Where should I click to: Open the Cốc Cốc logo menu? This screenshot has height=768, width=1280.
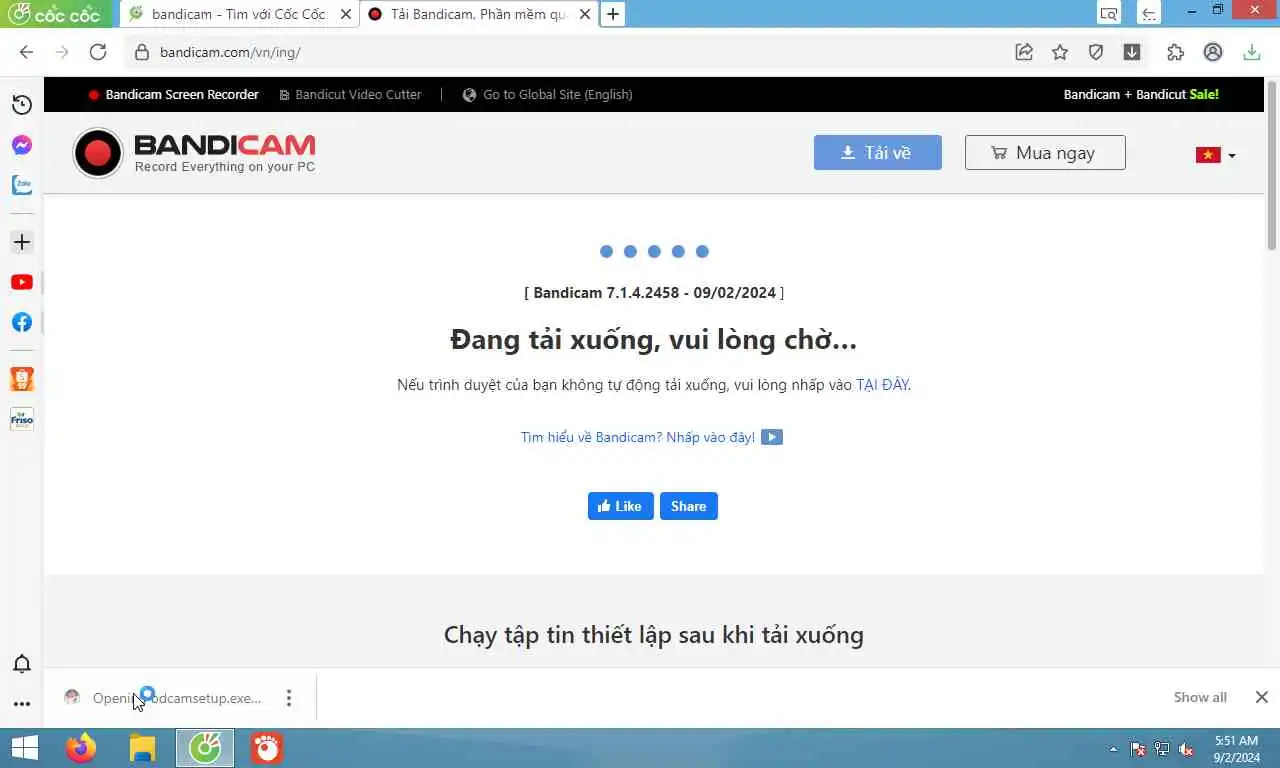55,14
